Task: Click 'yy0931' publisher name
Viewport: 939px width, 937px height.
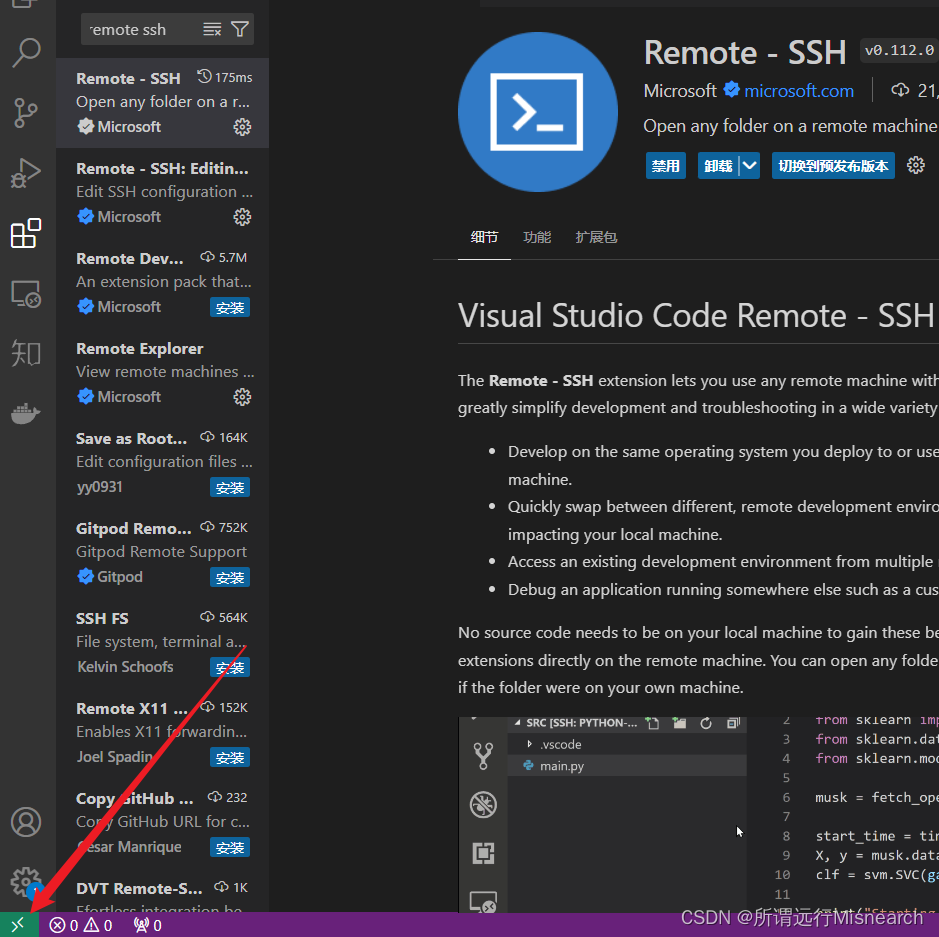Action: 99,487
